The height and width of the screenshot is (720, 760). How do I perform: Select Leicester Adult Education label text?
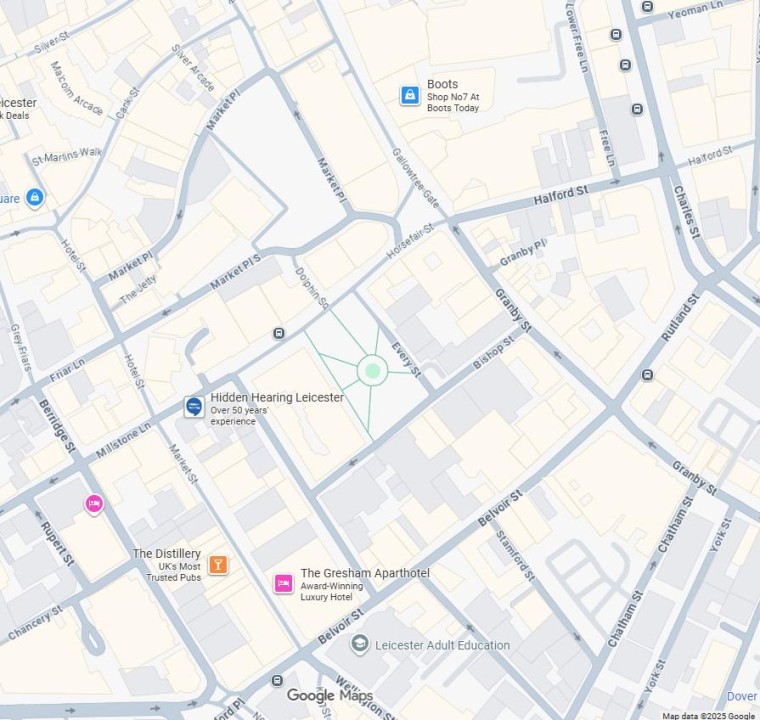pyautogui.click(x=443, y=645)
